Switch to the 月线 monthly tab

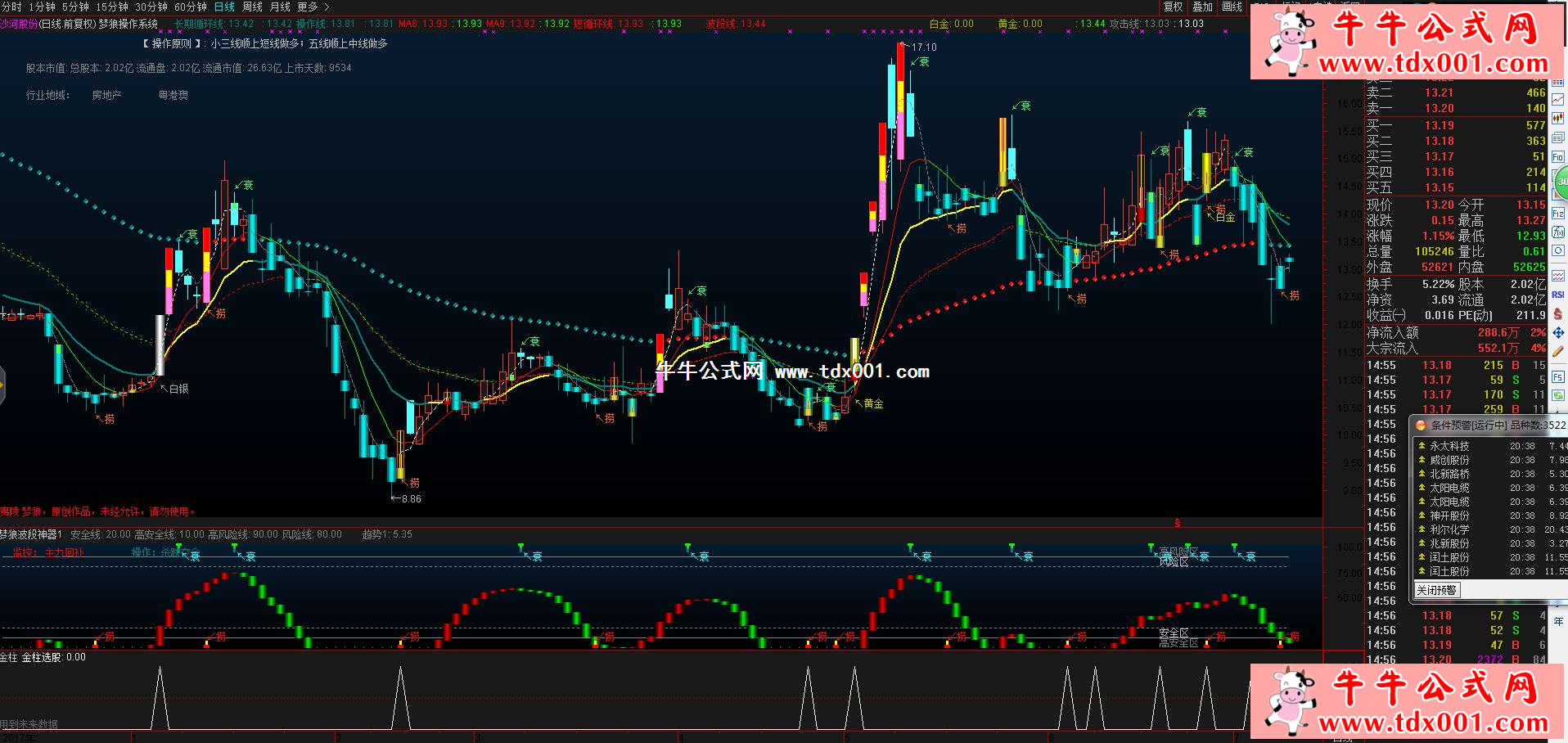pyautogui.click(x=281, y=7)
